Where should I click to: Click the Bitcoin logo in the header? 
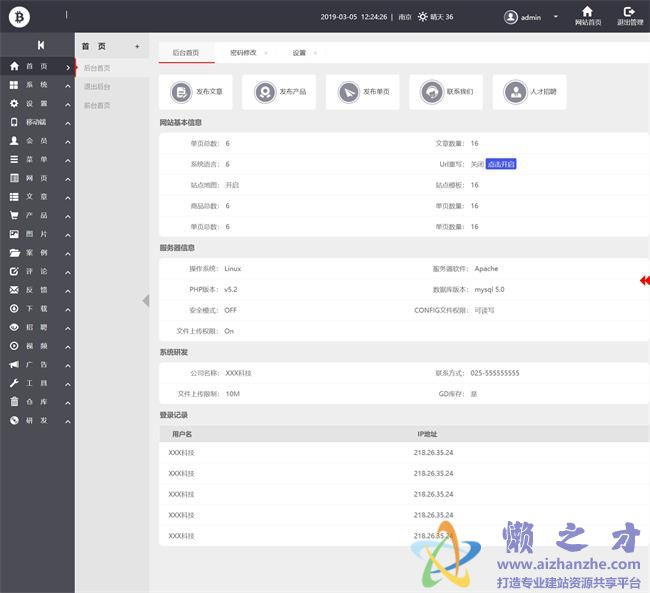coord(19,17)
